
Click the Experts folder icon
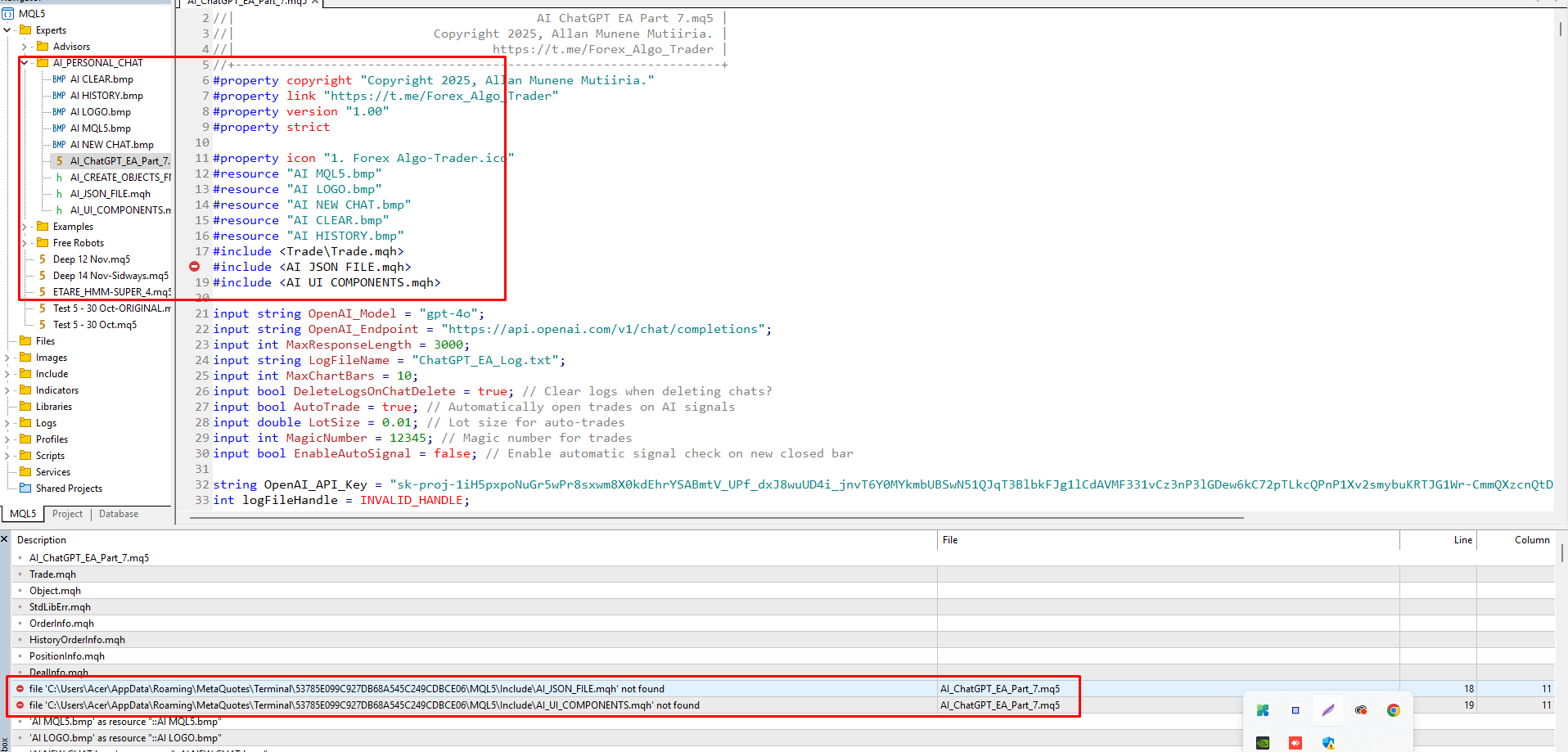(25, 29)
